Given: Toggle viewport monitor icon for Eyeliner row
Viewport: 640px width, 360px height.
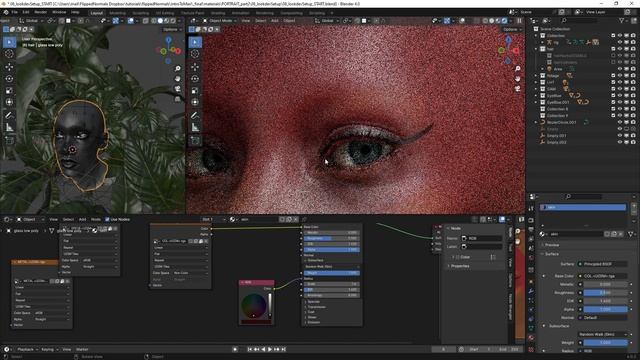Looking at the screenshot, I should tap(627, 96).
